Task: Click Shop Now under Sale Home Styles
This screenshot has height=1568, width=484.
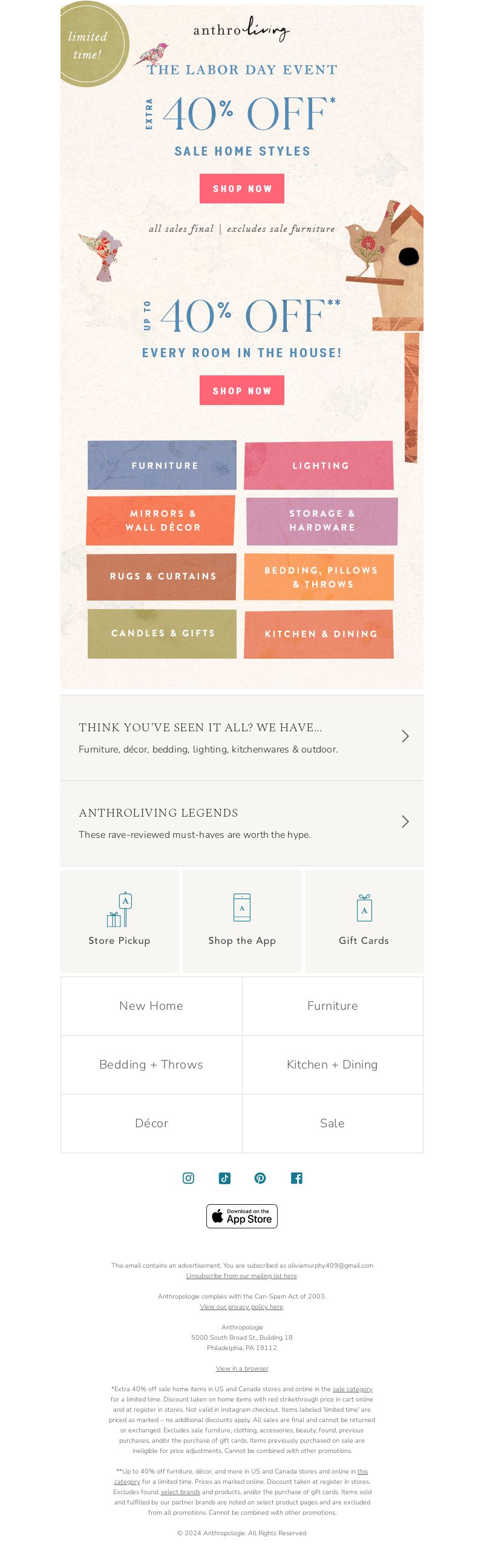Action: pyautogui.click(x=242, y=189)
